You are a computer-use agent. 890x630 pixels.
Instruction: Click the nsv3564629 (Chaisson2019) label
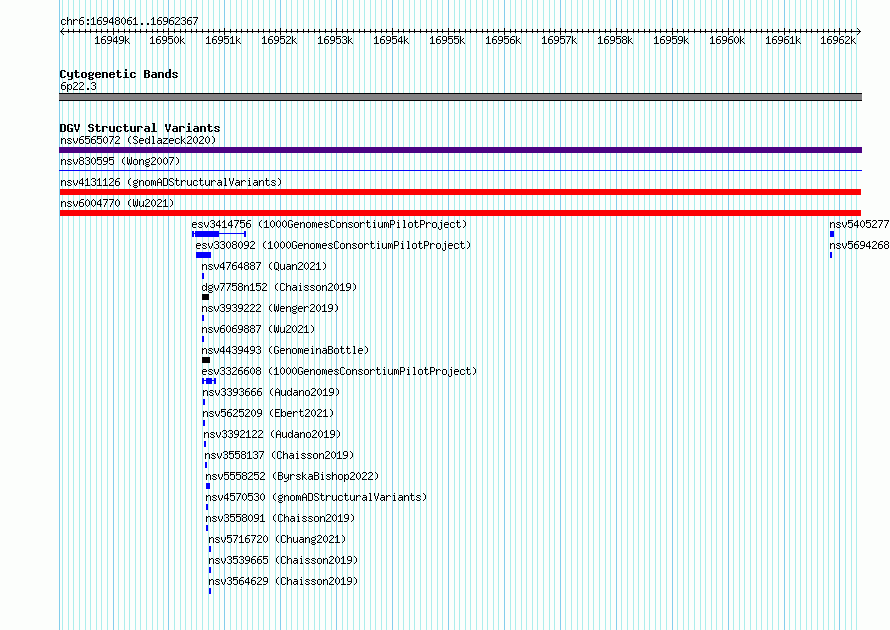pyautogui.click(x=283, y=581)
